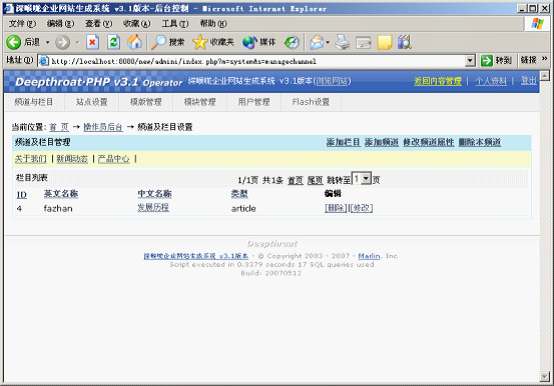Click the 首页 pagination link
This screenshot has height=386, width=554.
(x=295, y=180)
